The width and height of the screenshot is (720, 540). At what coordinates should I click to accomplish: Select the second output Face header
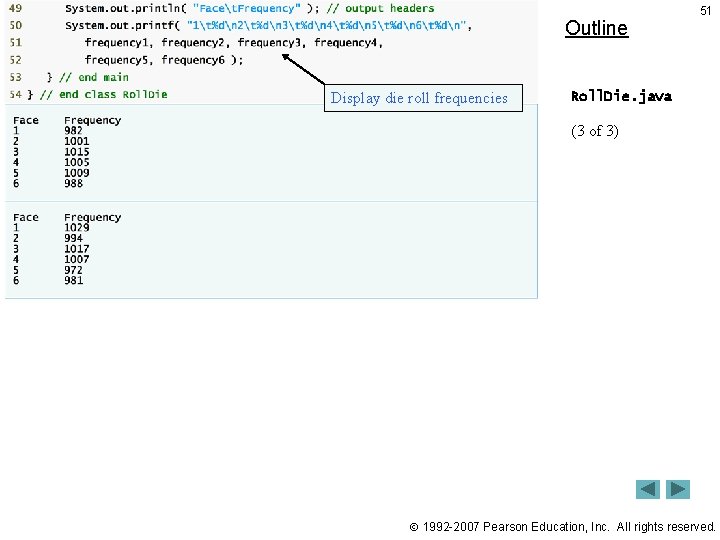pyautogui.click(x=26, y=217)
